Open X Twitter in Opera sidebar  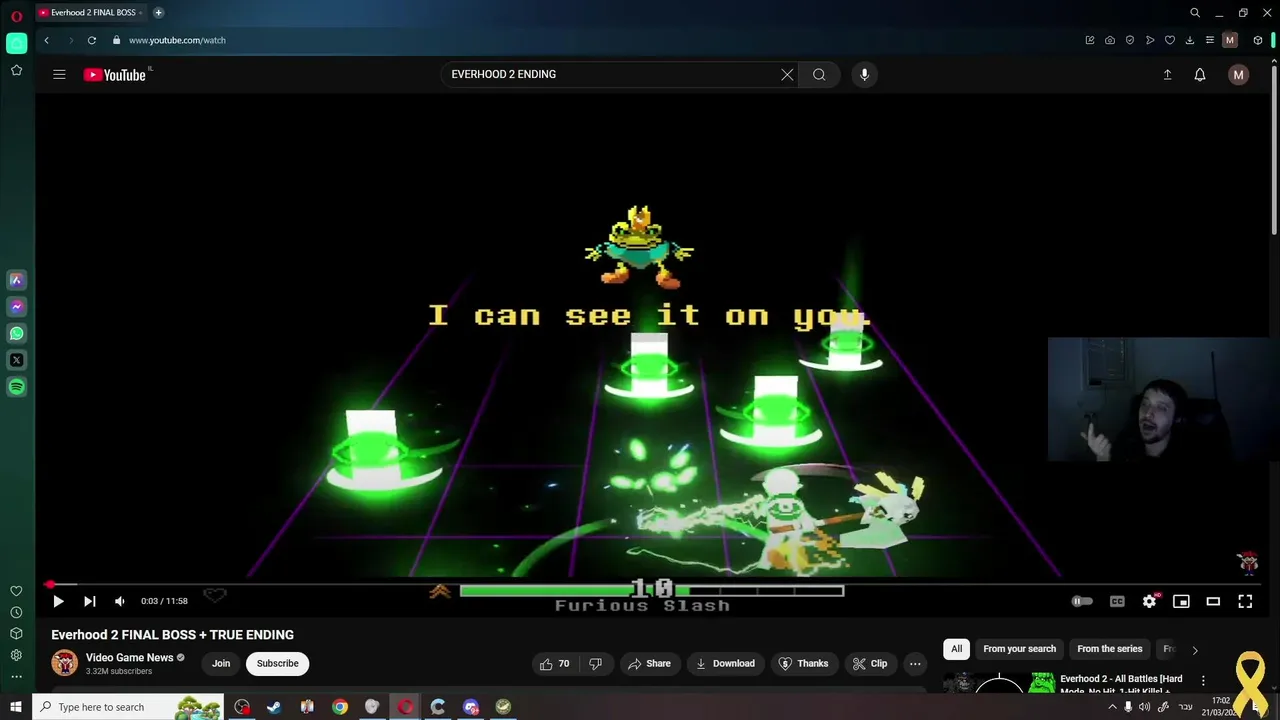tap(16, 360)
